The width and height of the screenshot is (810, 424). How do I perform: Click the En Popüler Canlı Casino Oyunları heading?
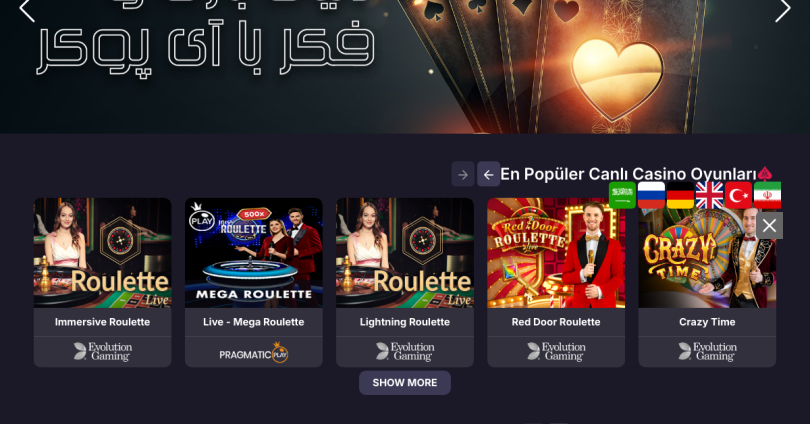[628, 174]
